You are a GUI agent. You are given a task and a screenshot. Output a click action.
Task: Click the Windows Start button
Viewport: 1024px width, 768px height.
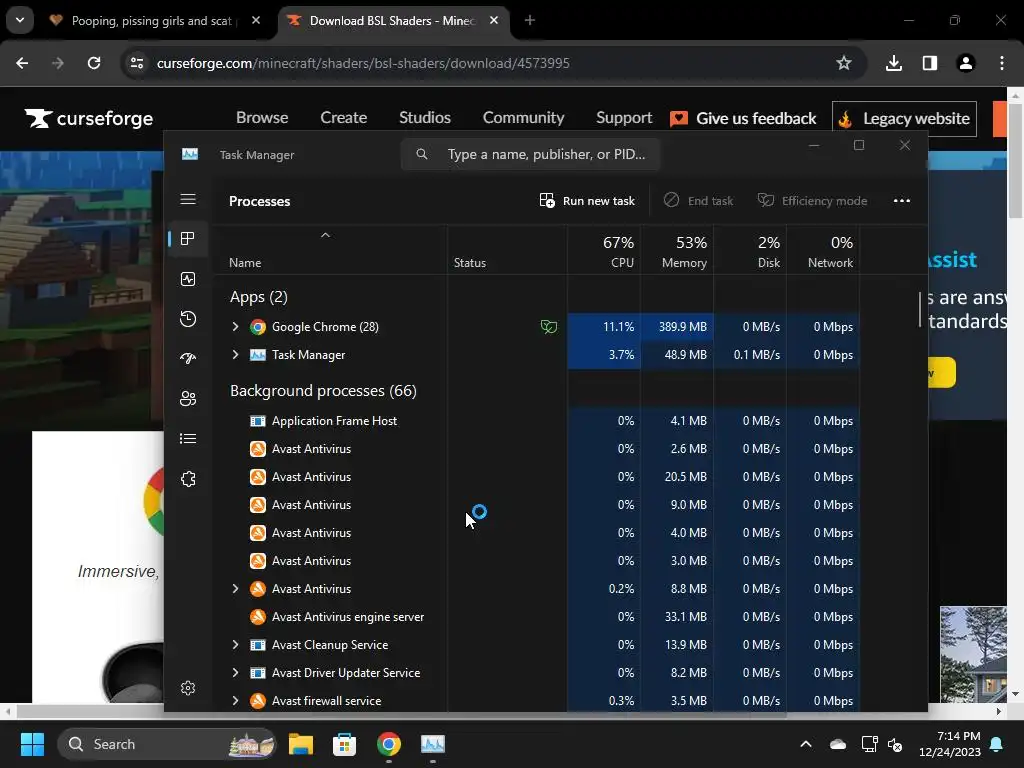(32, 744)
